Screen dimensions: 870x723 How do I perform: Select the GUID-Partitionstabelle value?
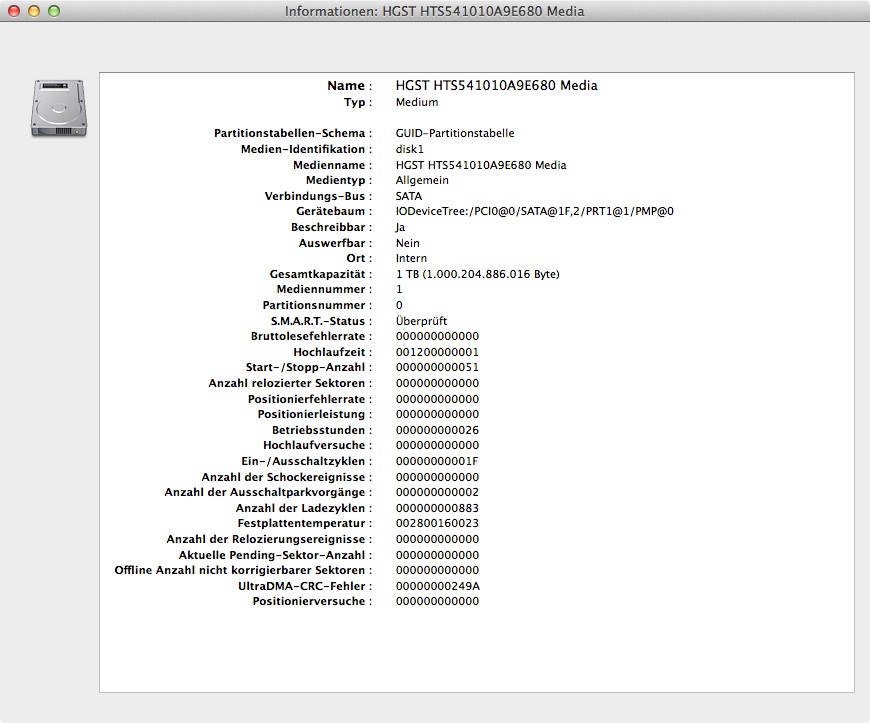click(455, 133)
